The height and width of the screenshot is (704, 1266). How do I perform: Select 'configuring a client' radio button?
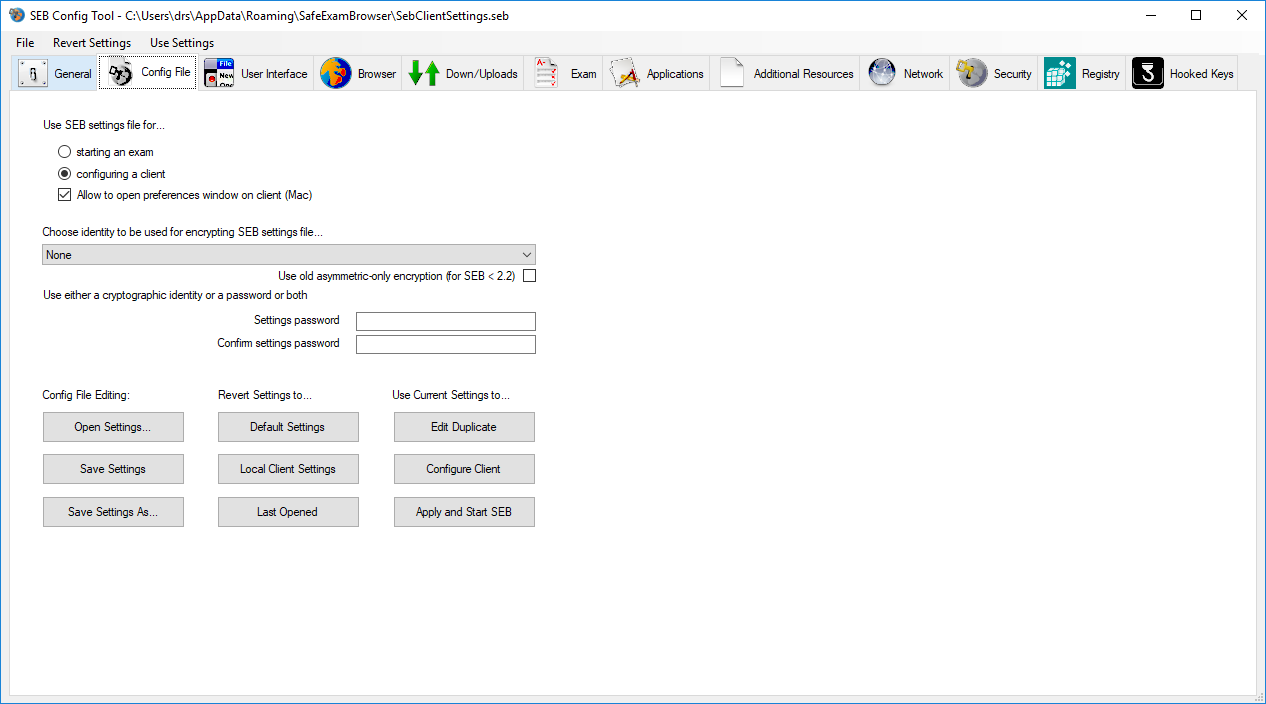click(65, 173)
